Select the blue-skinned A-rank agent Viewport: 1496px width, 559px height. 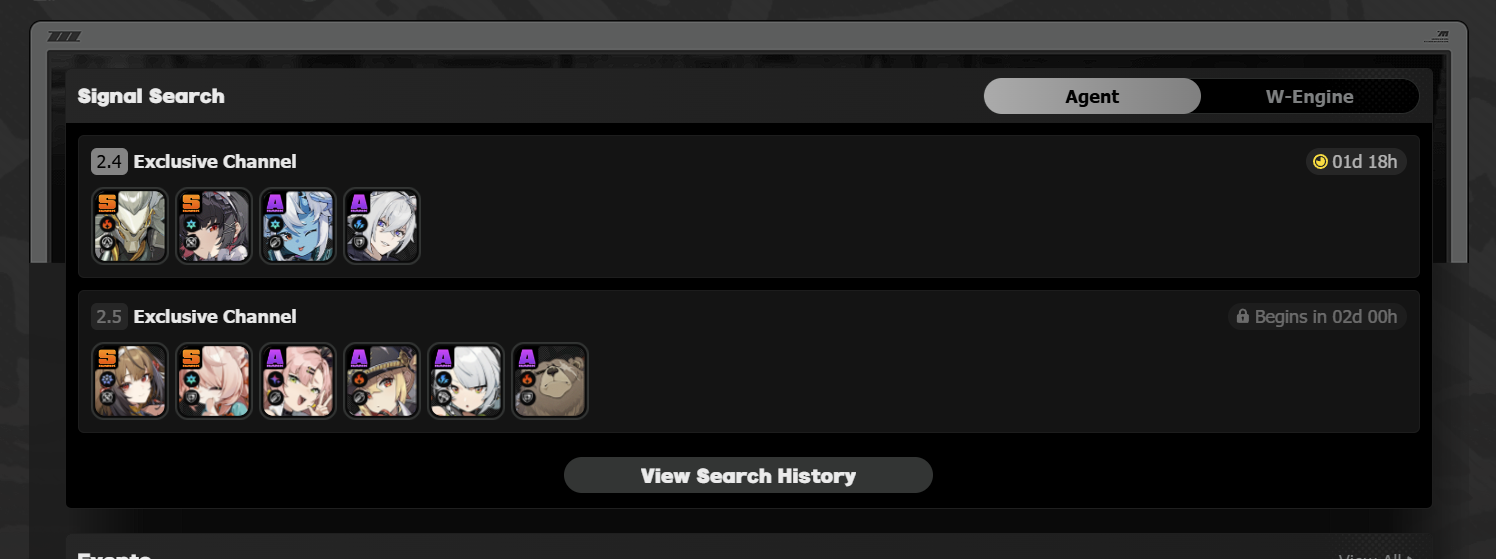pos(298,227)
